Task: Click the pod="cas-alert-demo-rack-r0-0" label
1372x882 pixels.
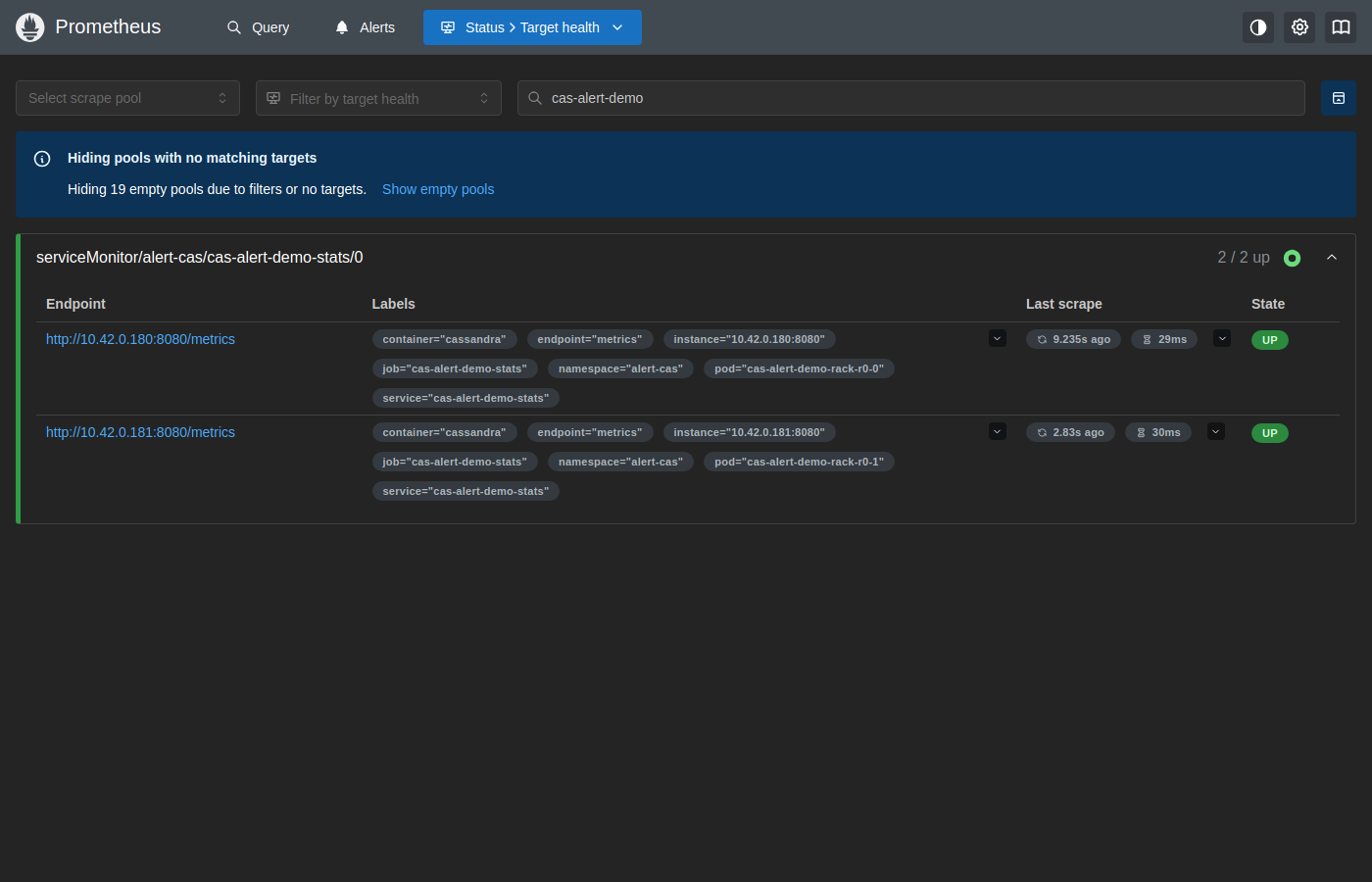Action: point(800,368)
